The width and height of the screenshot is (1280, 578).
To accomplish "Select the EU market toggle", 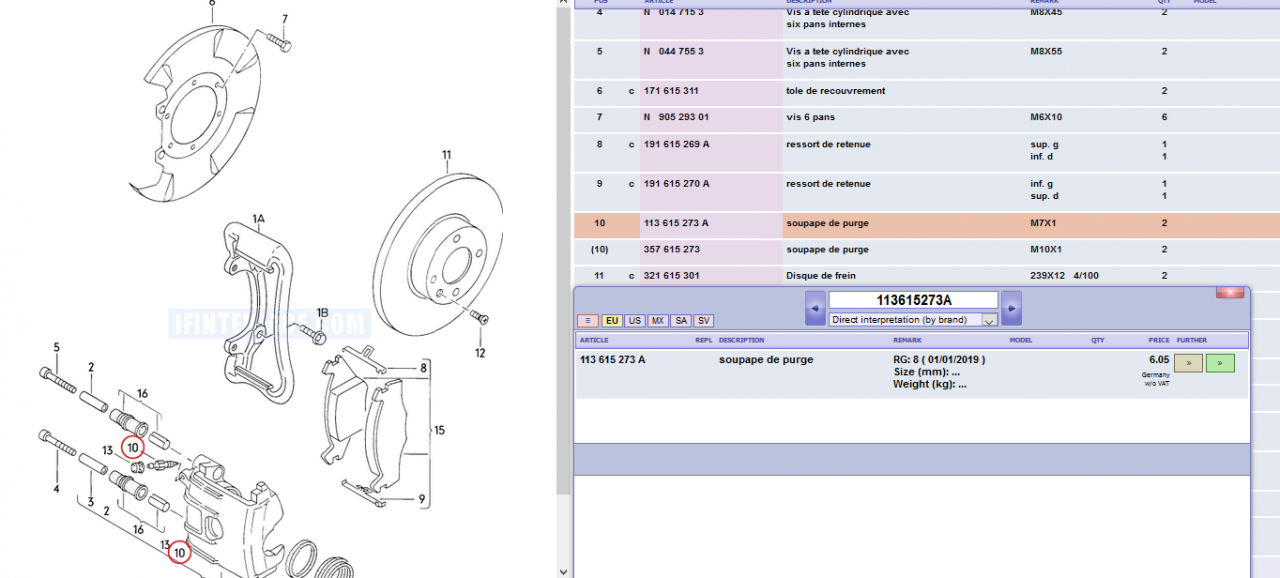I will (x=611, y=321).
